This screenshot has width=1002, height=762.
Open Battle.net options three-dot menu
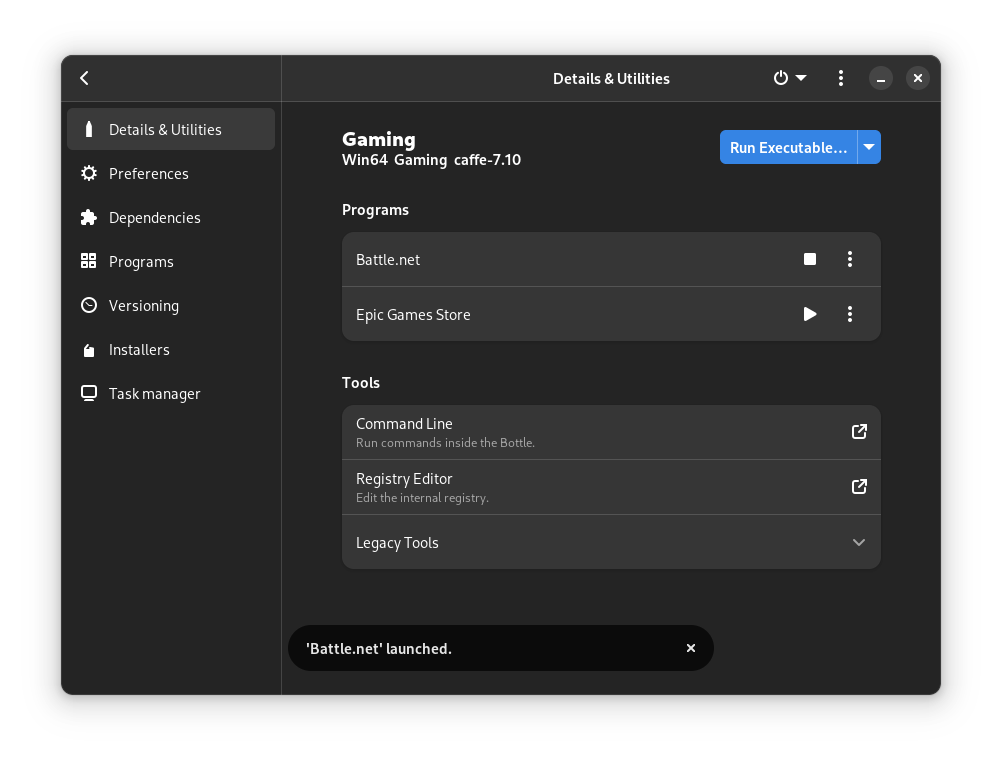coord(850,259)
